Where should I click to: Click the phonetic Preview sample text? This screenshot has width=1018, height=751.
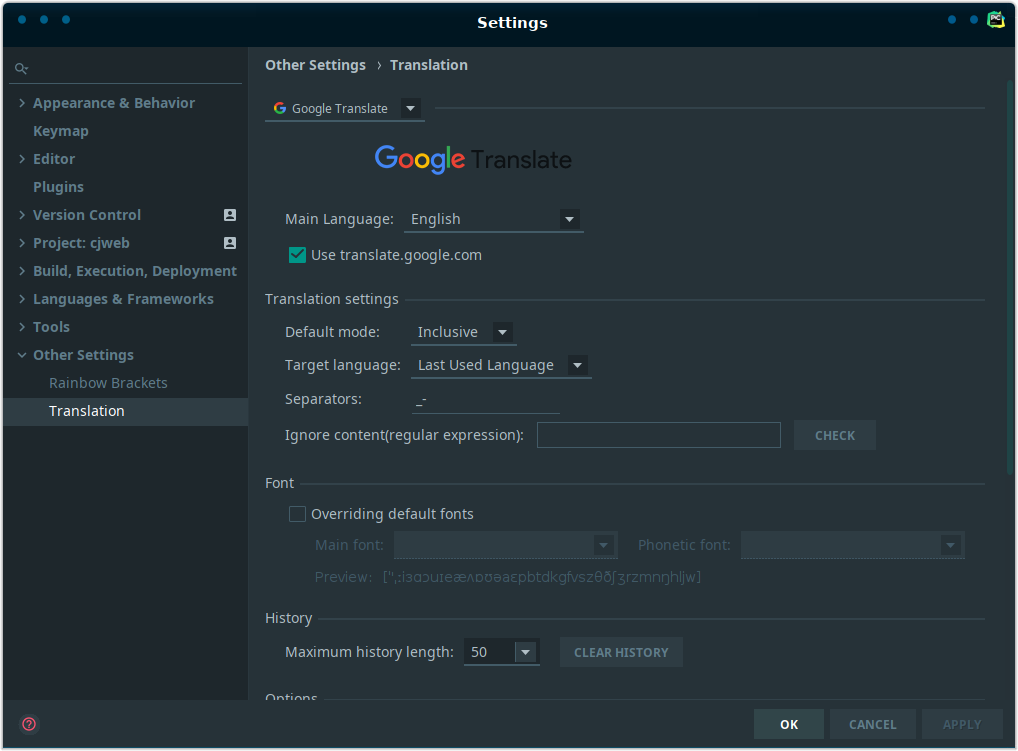(541, 577)
